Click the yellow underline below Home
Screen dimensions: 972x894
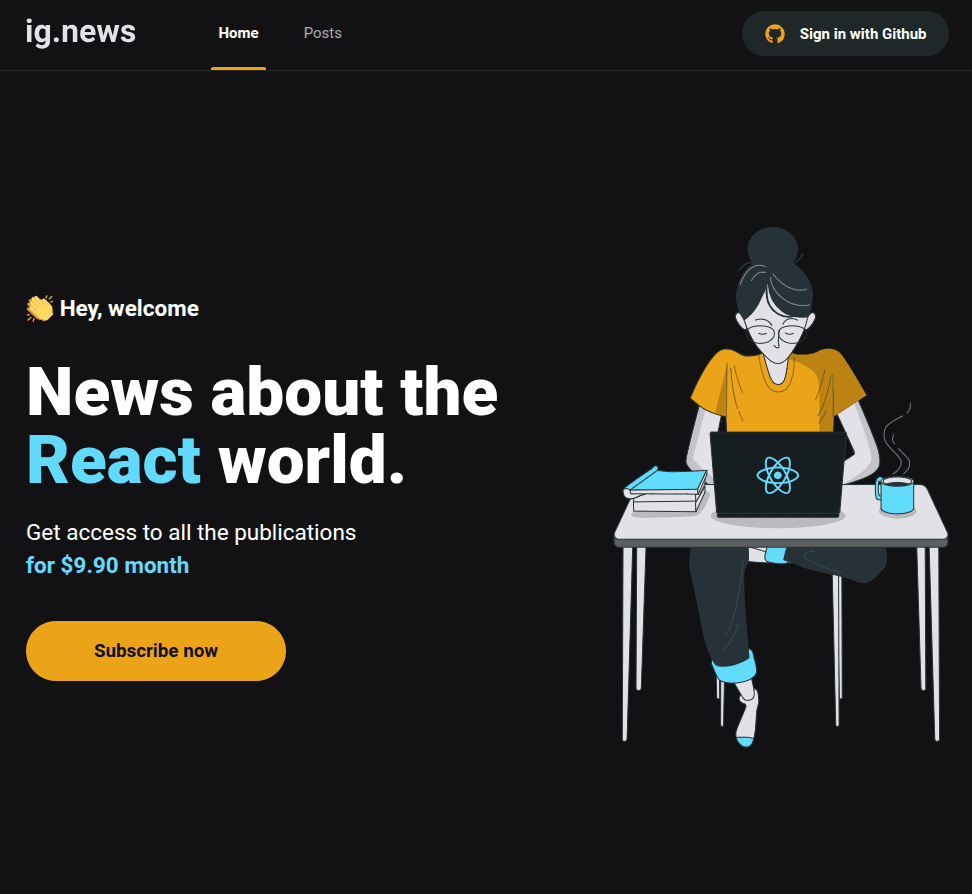point(238,68)
